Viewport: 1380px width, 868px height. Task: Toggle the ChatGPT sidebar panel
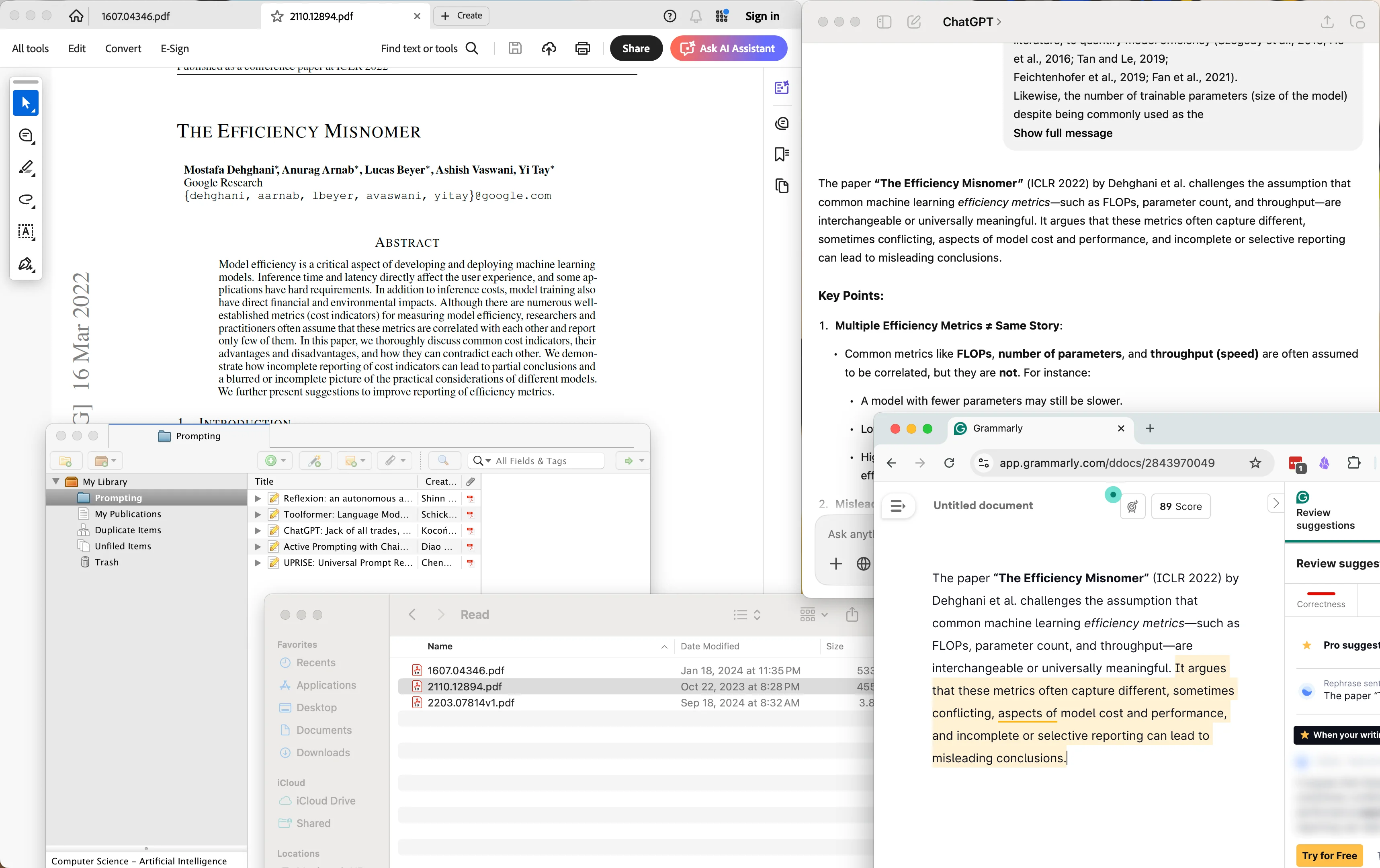tap(883, 23)
